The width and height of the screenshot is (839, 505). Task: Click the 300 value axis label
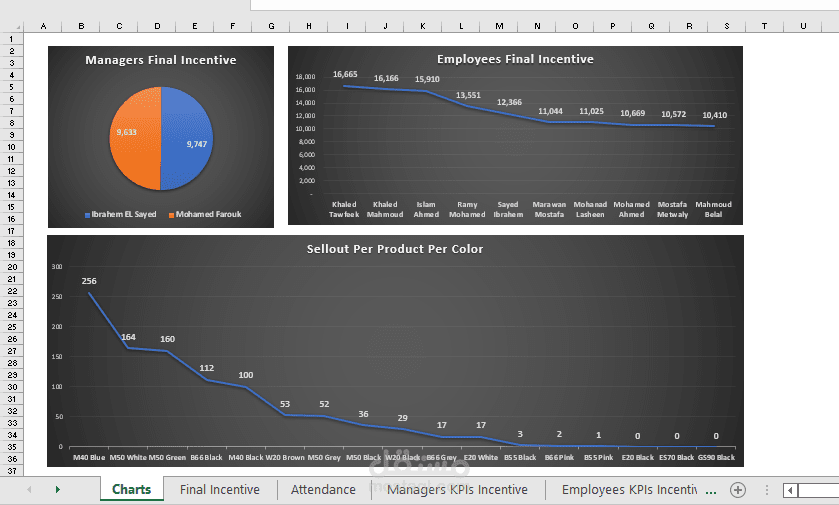(x=57, y=266)
